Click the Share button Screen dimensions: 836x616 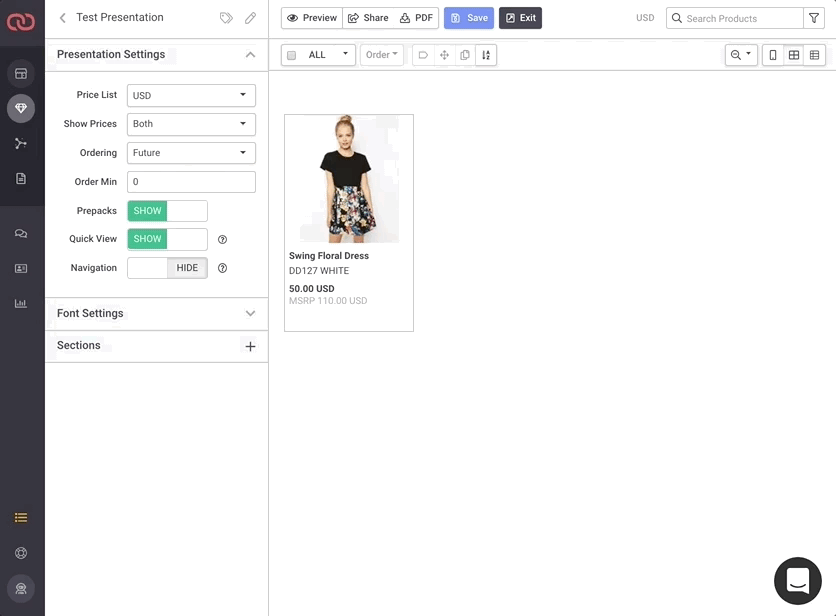click(368, 18)
